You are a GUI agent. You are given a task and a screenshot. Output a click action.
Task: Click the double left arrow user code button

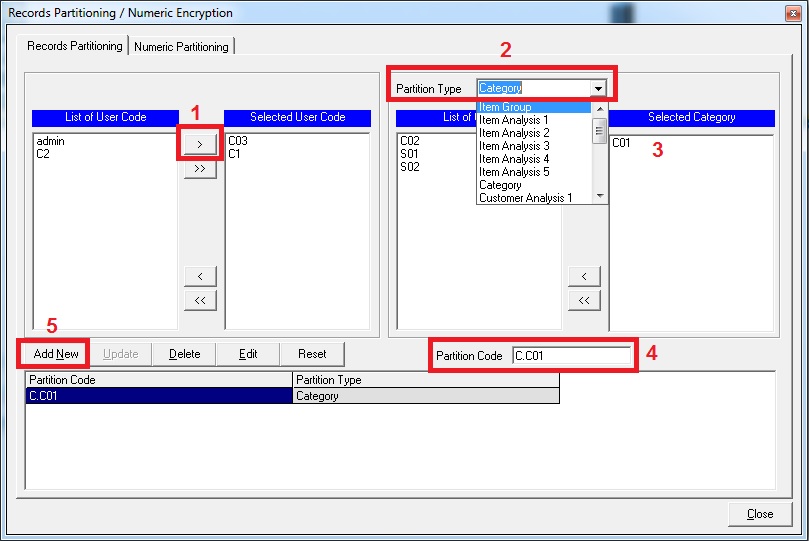[200, 299]
